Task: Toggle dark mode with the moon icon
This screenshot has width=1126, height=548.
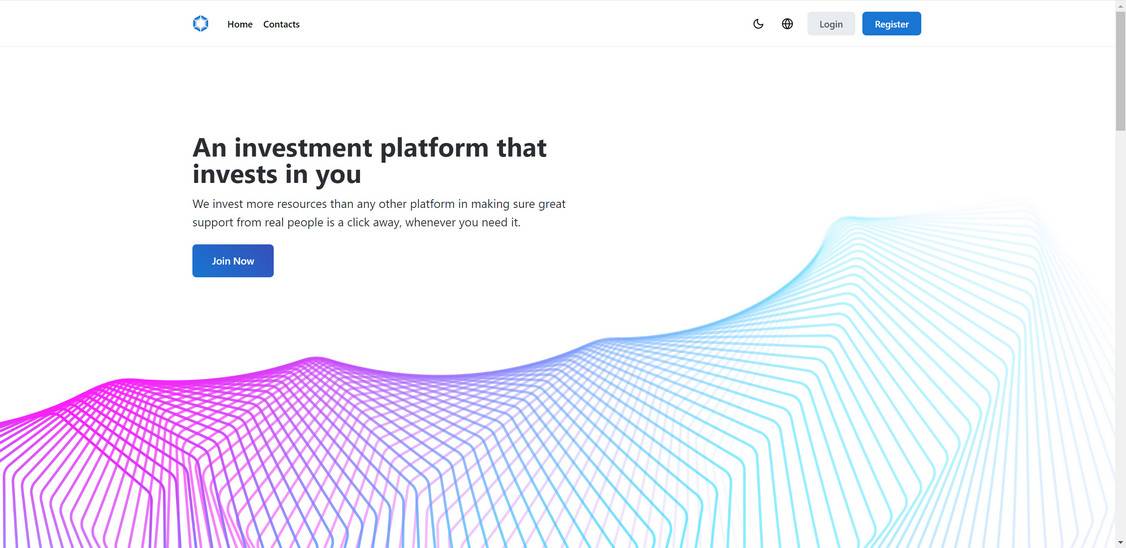Action: [758, 24]
